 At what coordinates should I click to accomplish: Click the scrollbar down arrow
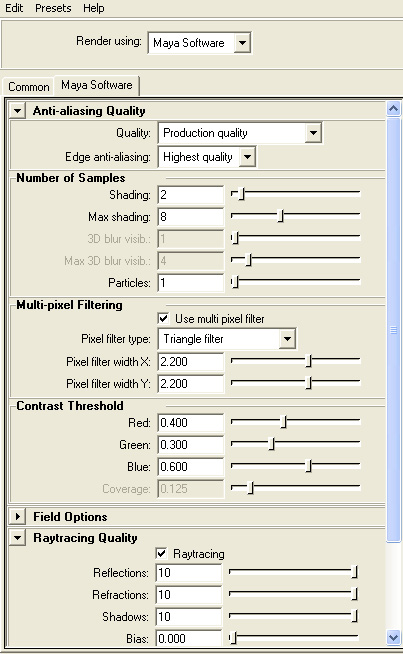pos(393,637)
